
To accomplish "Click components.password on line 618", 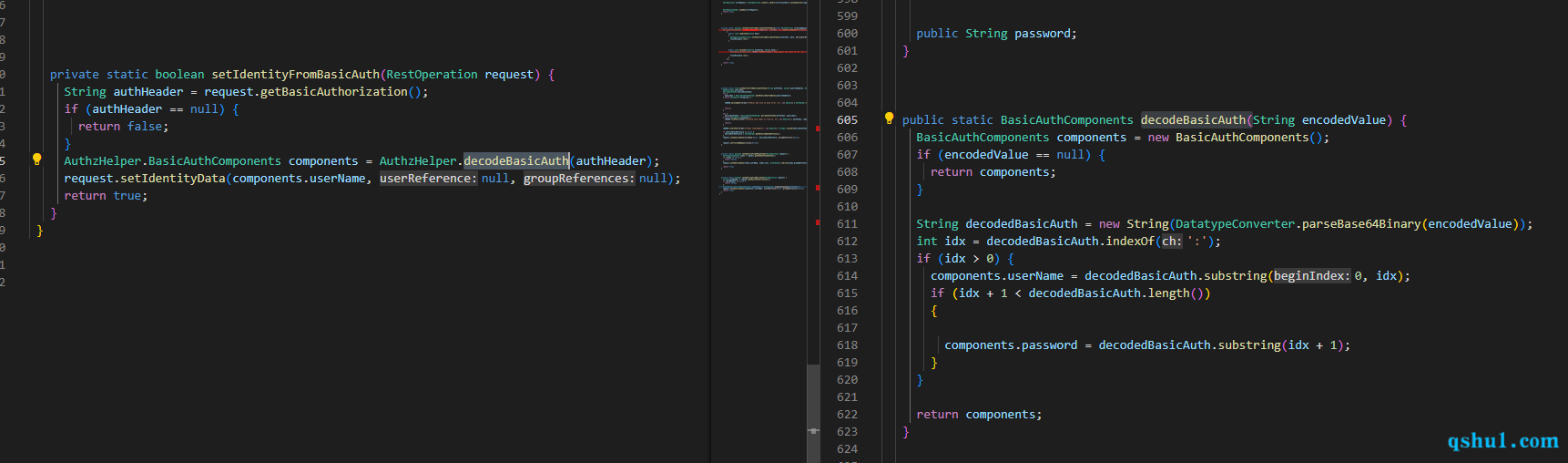I will [1011, 345].
